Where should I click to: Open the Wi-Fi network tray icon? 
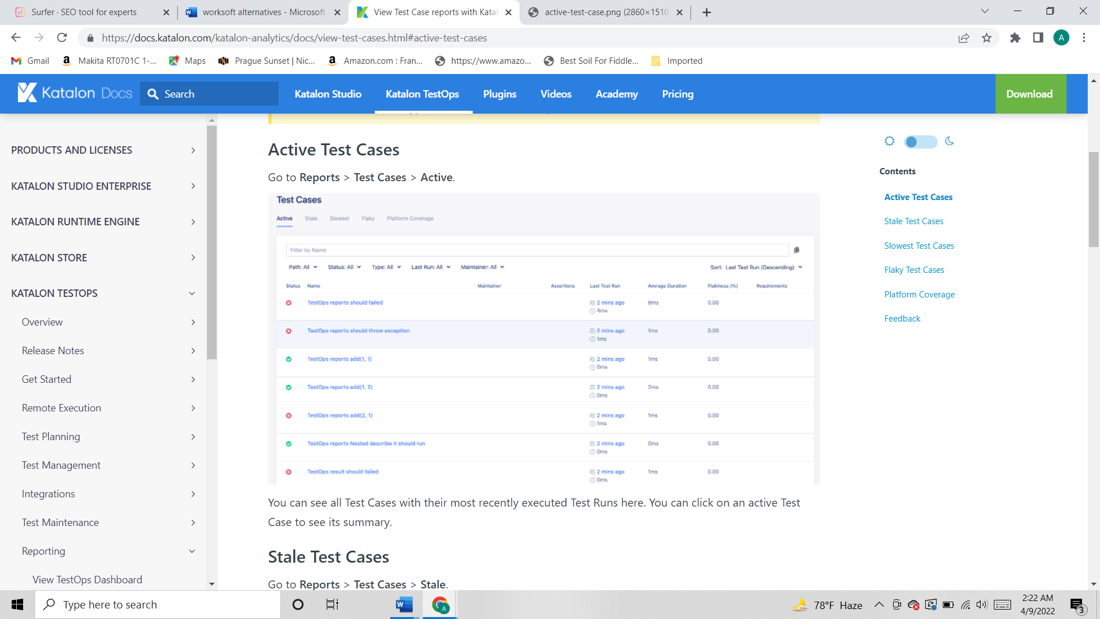(965, 604)
